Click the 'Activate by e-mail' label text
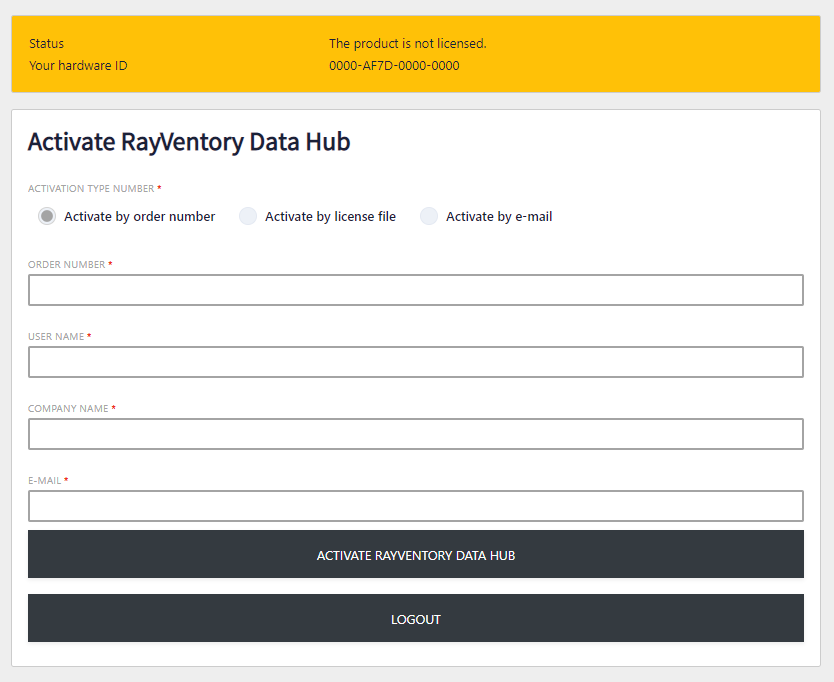Viewport: 834px width, 682px height. (499, 217)
